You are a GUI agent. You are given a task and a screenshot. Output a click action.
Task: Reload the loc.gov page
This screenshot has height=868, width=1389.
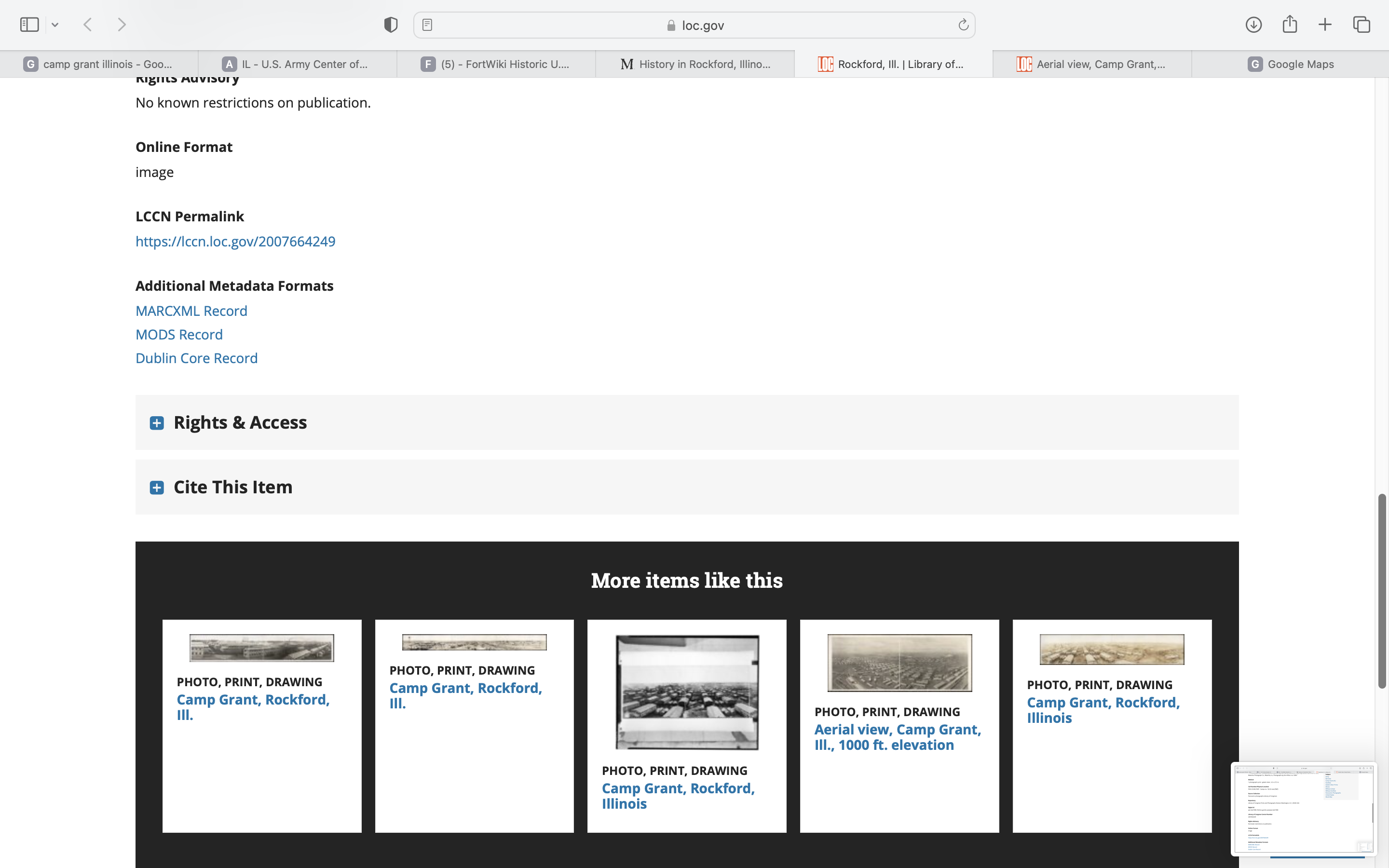tap(963, 25)
